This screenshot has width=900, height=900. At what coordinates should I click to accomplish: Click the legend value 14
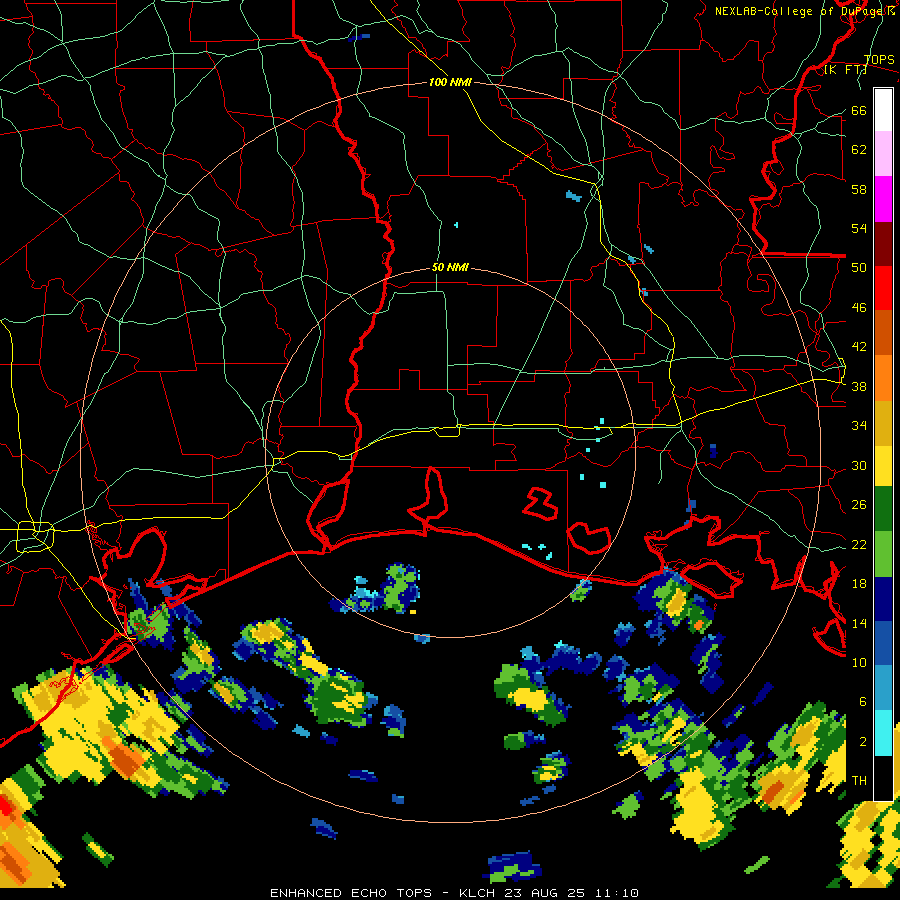(x=859, y=623)
